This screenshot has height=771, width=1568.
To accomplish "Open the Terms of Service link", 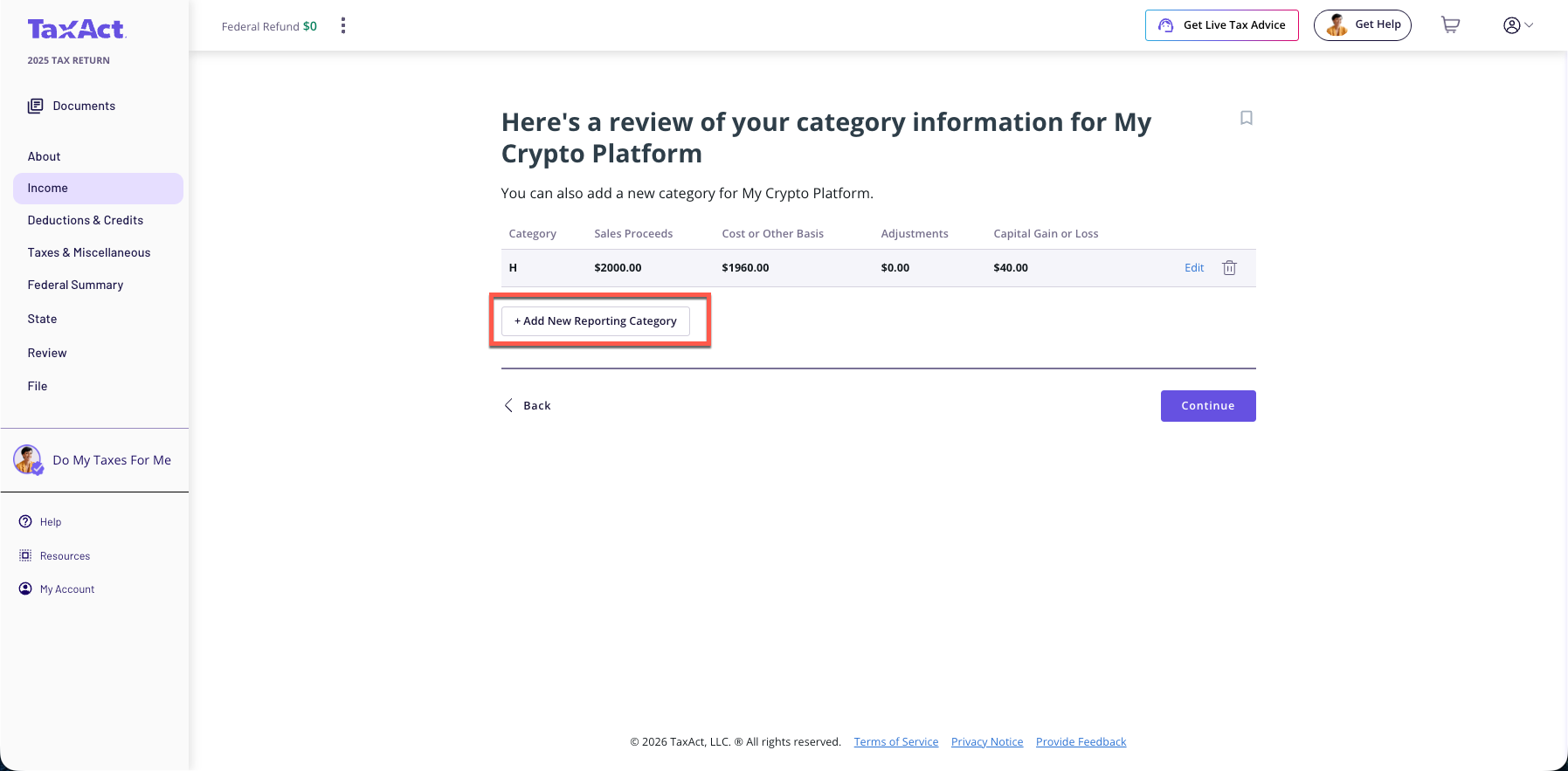I will 895,742.
